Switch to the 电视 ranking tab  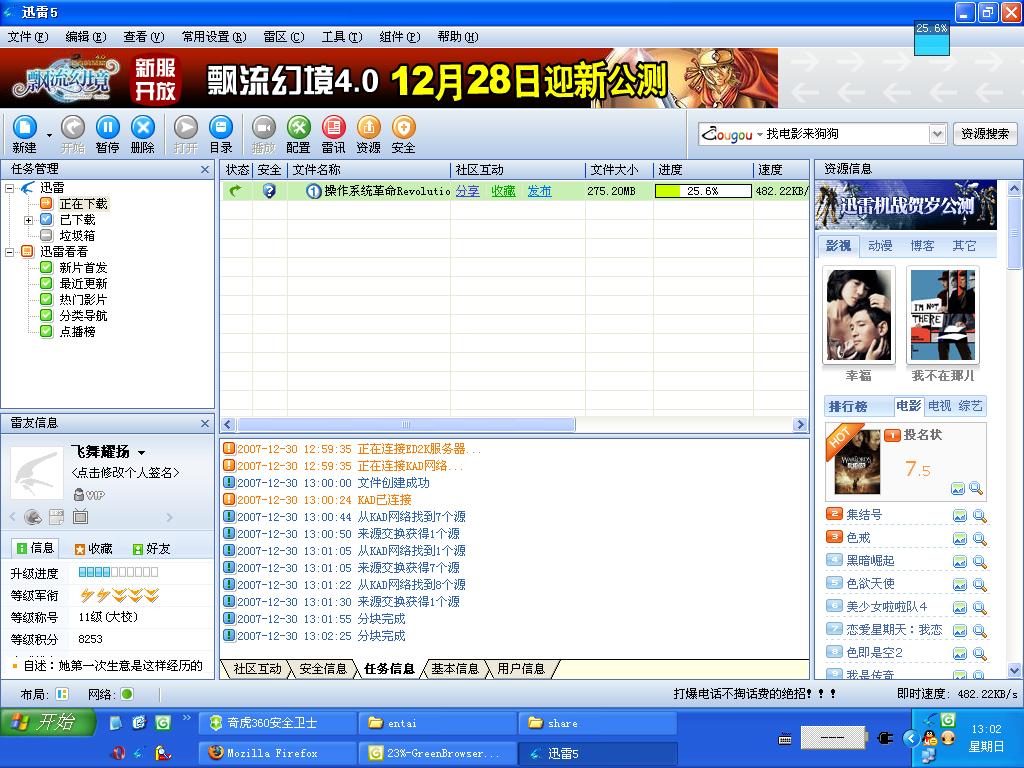click(x=939, y=406)
